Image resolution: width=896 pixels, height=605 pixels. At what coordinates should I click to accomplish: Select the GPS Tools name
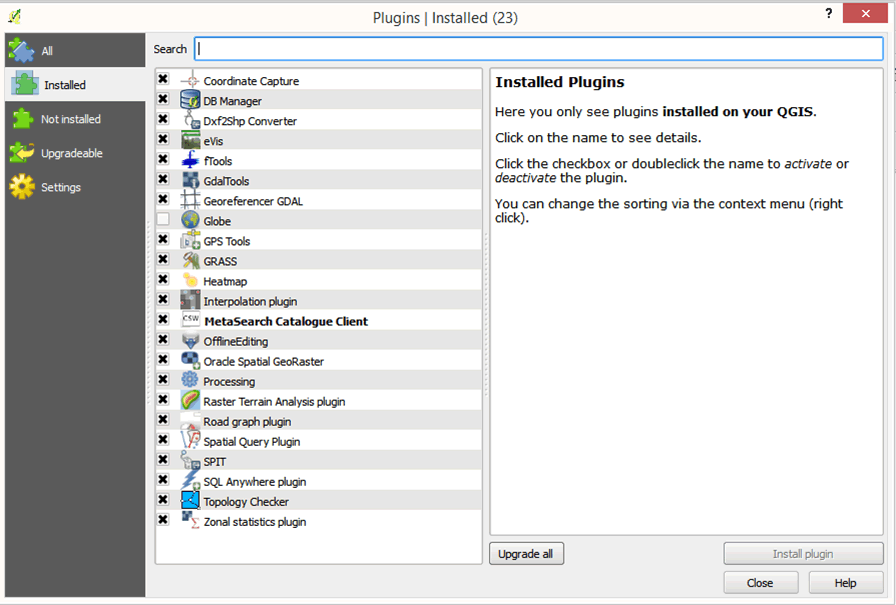point(227,241)
